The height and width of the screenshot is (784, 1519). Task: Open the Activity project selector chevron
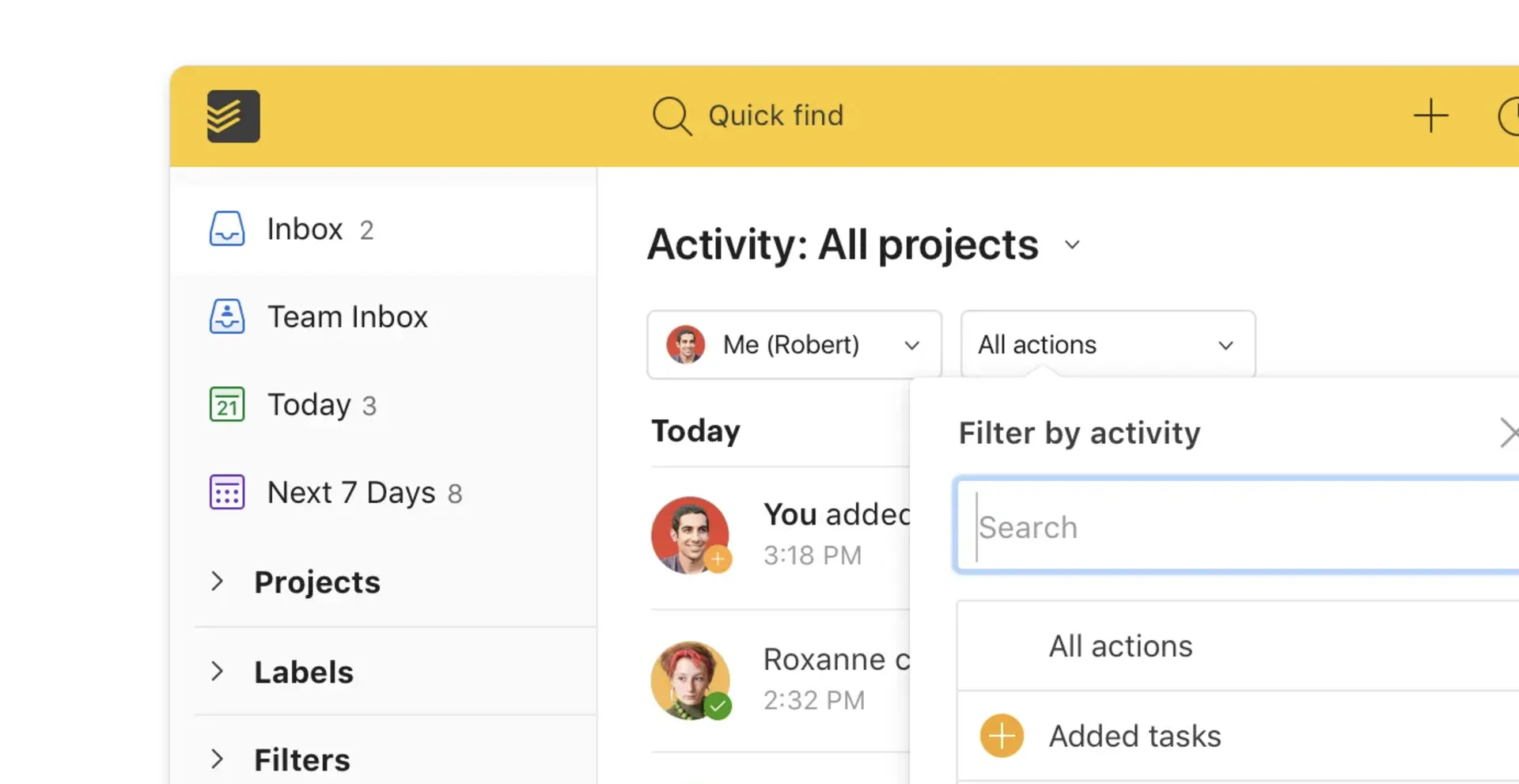[x=1072, y=244]
